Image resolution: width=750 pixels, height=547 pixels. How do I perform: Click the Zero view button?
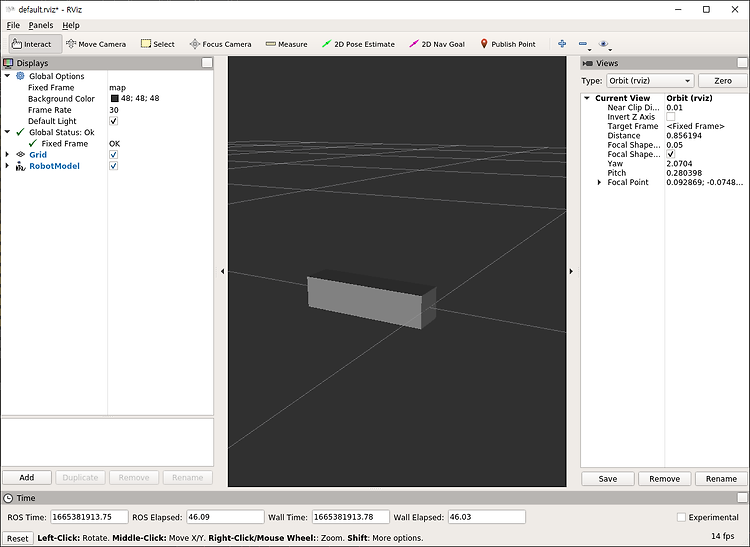[x=722, y=81]
